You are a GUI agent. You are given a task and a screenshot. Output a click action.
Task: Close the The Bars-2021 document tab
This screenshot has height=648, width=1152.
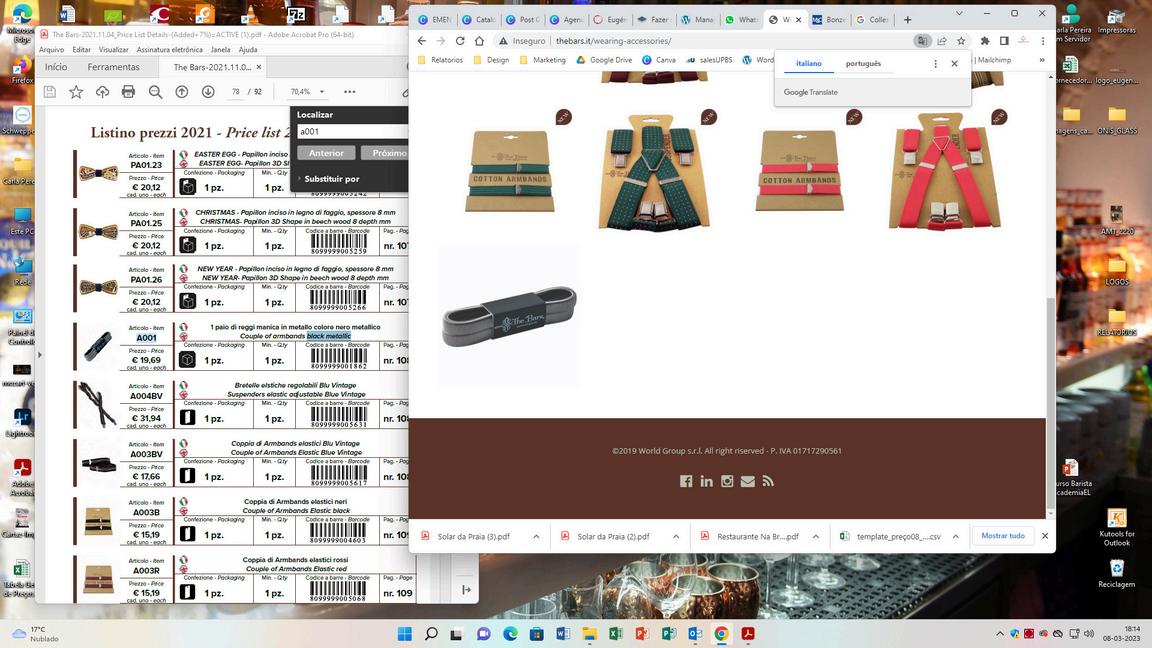[x=259, y=67]
